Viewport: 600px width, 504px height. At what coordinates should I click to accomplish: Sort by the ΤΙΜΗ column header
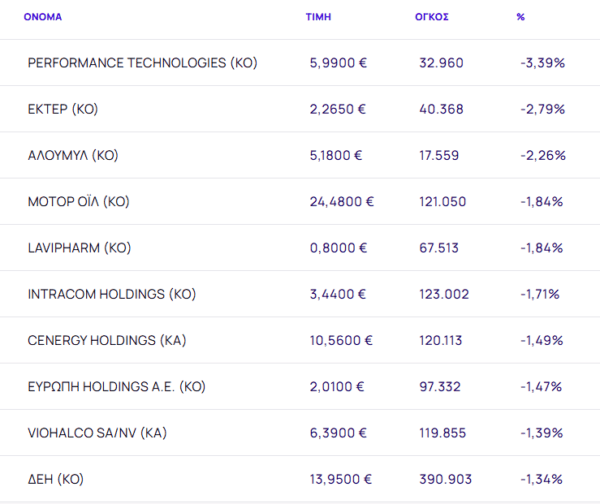(x=318, y=17)
